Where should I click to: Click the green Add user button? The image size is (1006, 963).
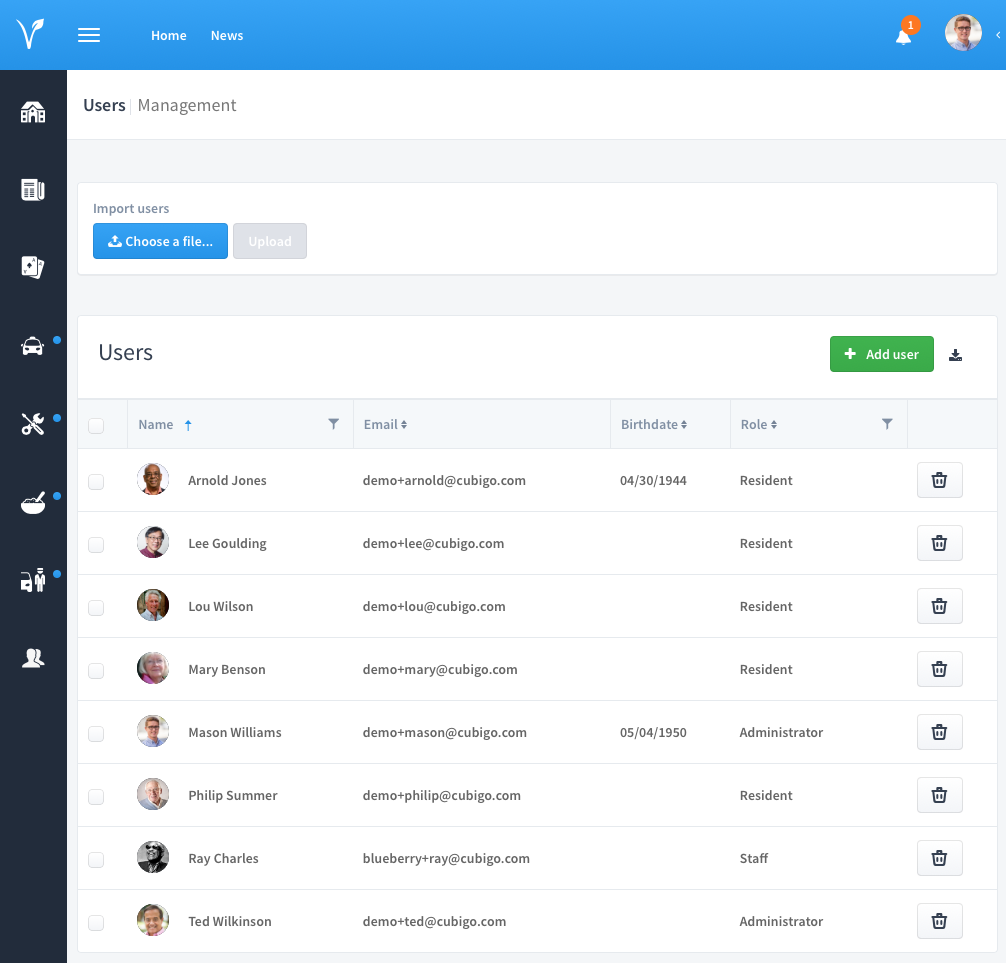(882, 354)
